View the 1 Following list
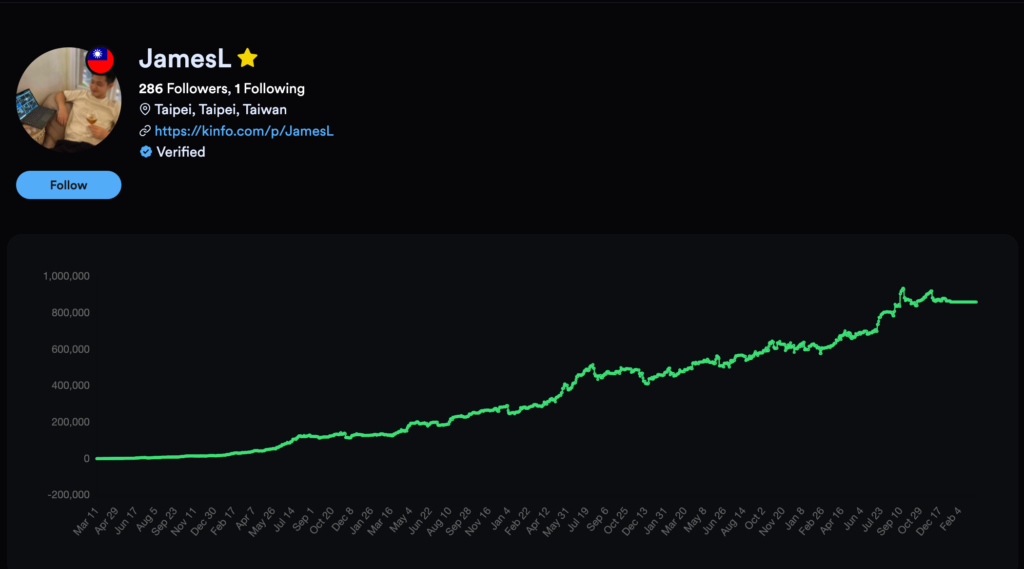This screenshot has height=569, width=1024. coord(270,89)
